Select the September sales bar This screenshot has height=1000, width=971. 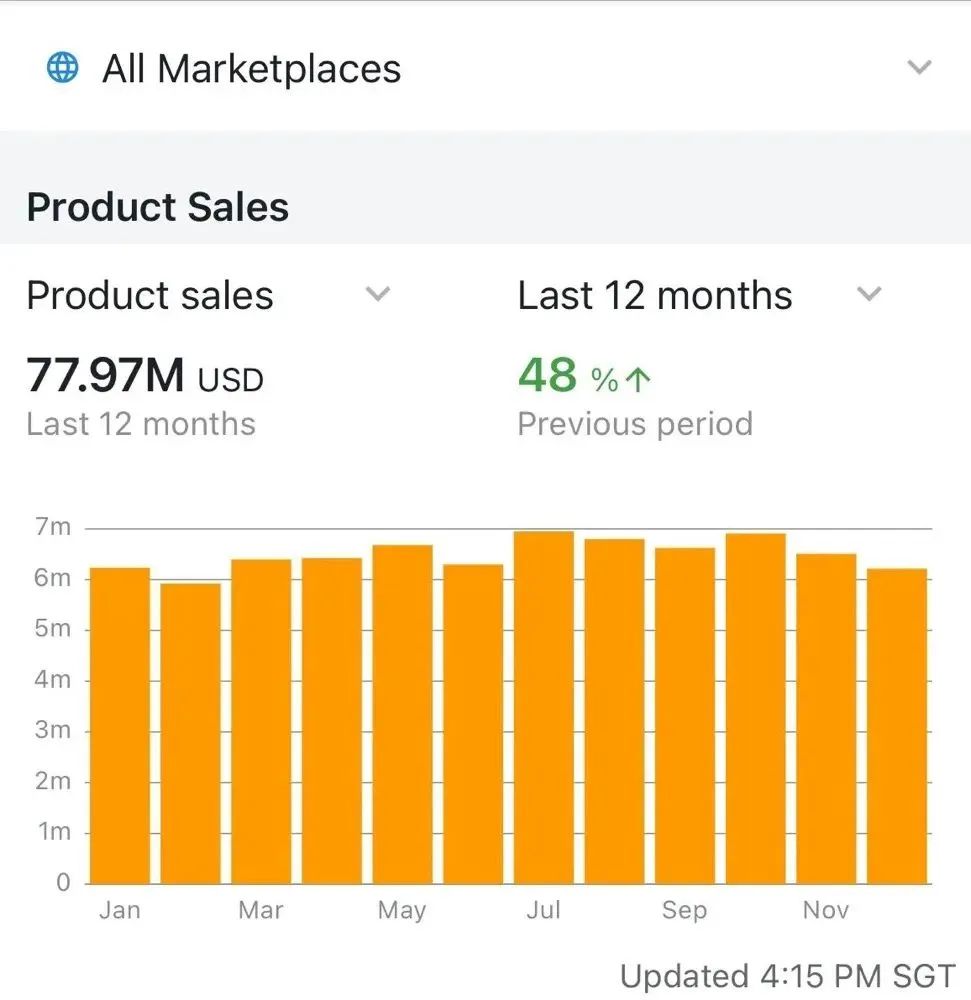[685, 715]
